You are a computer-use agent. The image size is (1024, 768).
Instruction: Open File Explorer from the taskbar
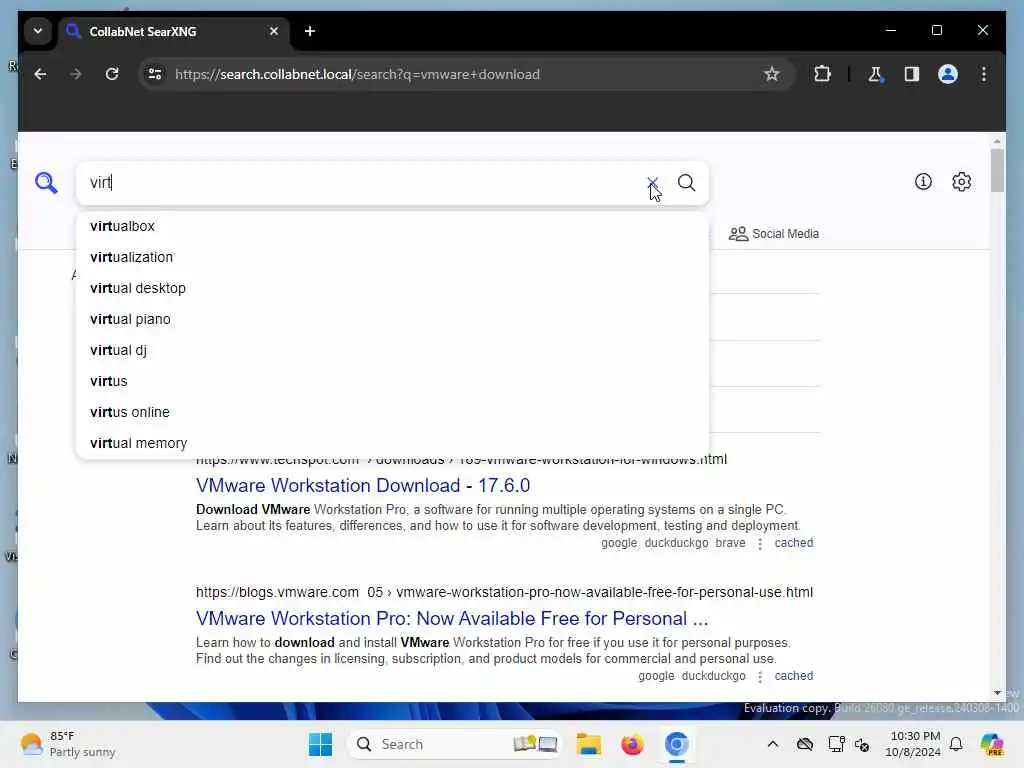(x=588, y=744)
